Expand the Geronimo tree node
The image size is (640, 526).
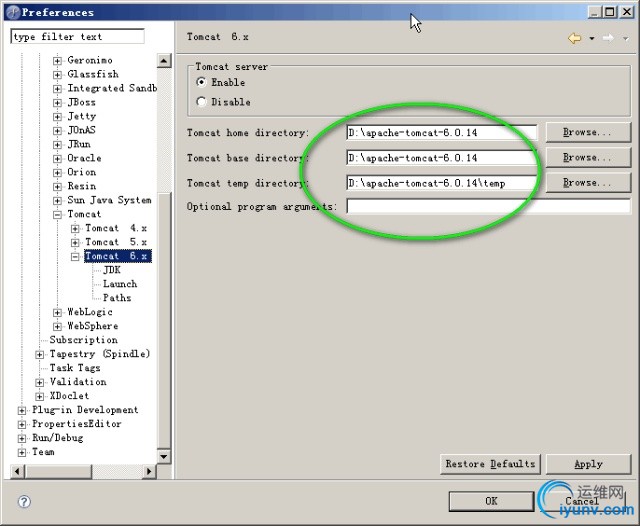[x=58, y=61]
